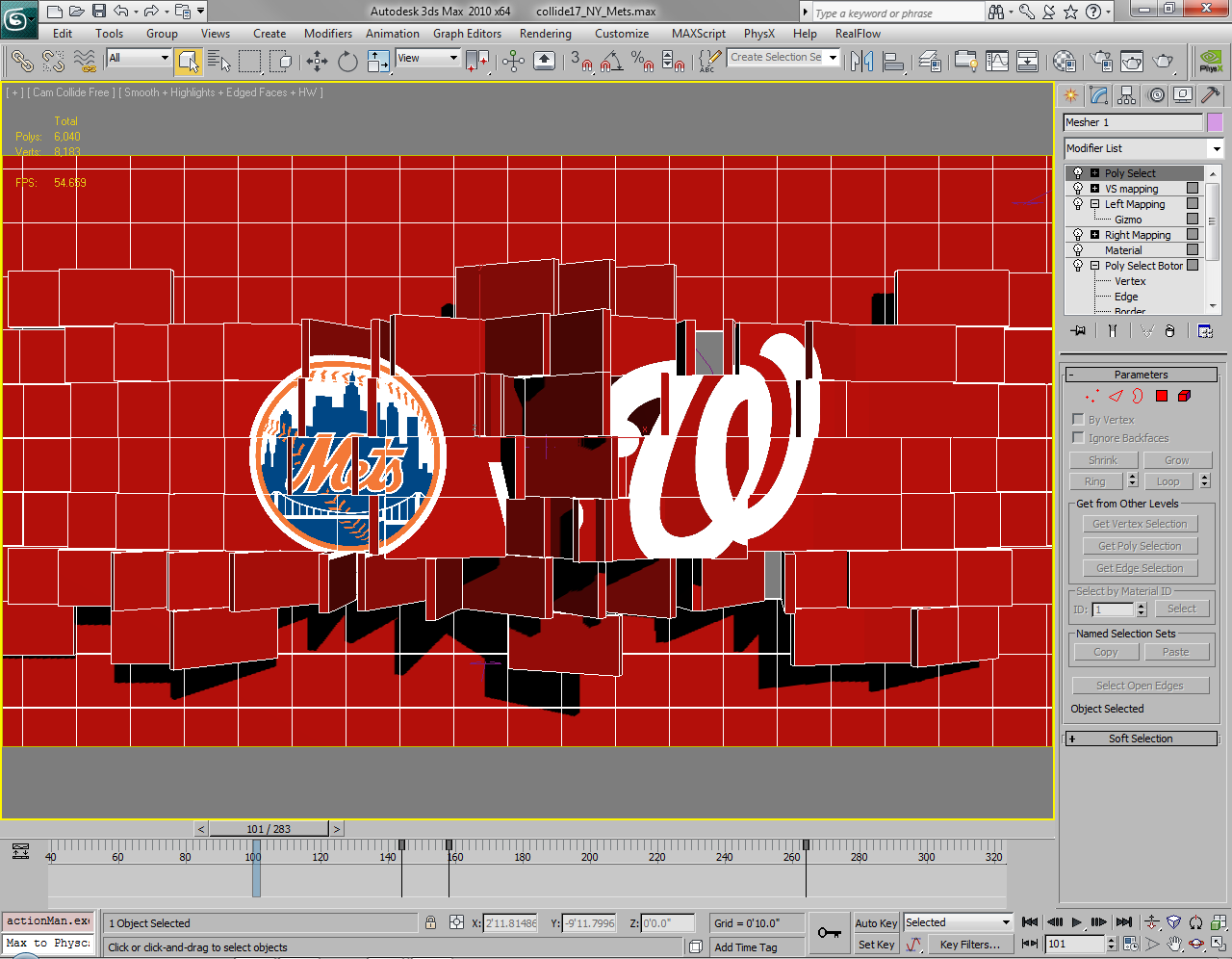Click Configure Modifier Sets icon
This screenshot has height=959, width=1232.
1205,330
